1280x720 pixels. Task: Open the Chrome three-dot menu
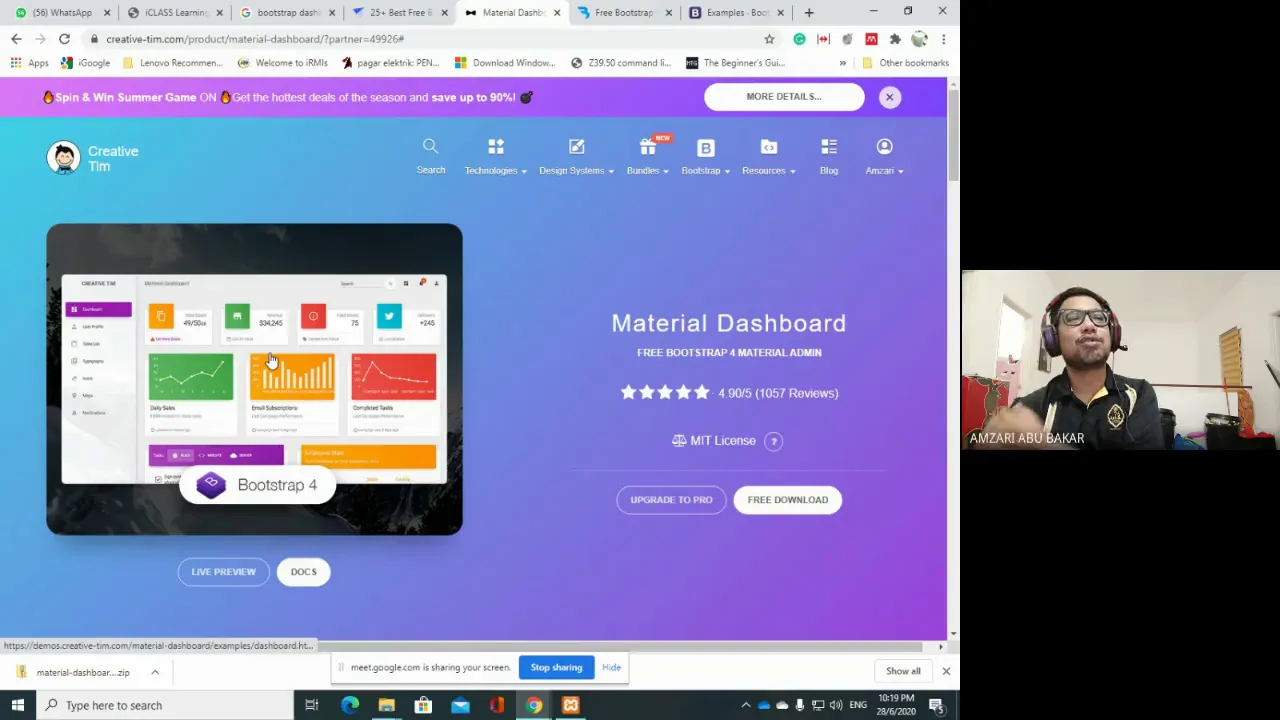pos(943,39)
